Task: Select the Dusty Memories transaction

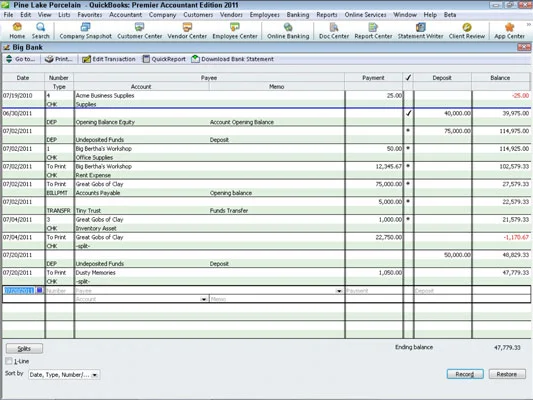Action: [x=96, y=273]
